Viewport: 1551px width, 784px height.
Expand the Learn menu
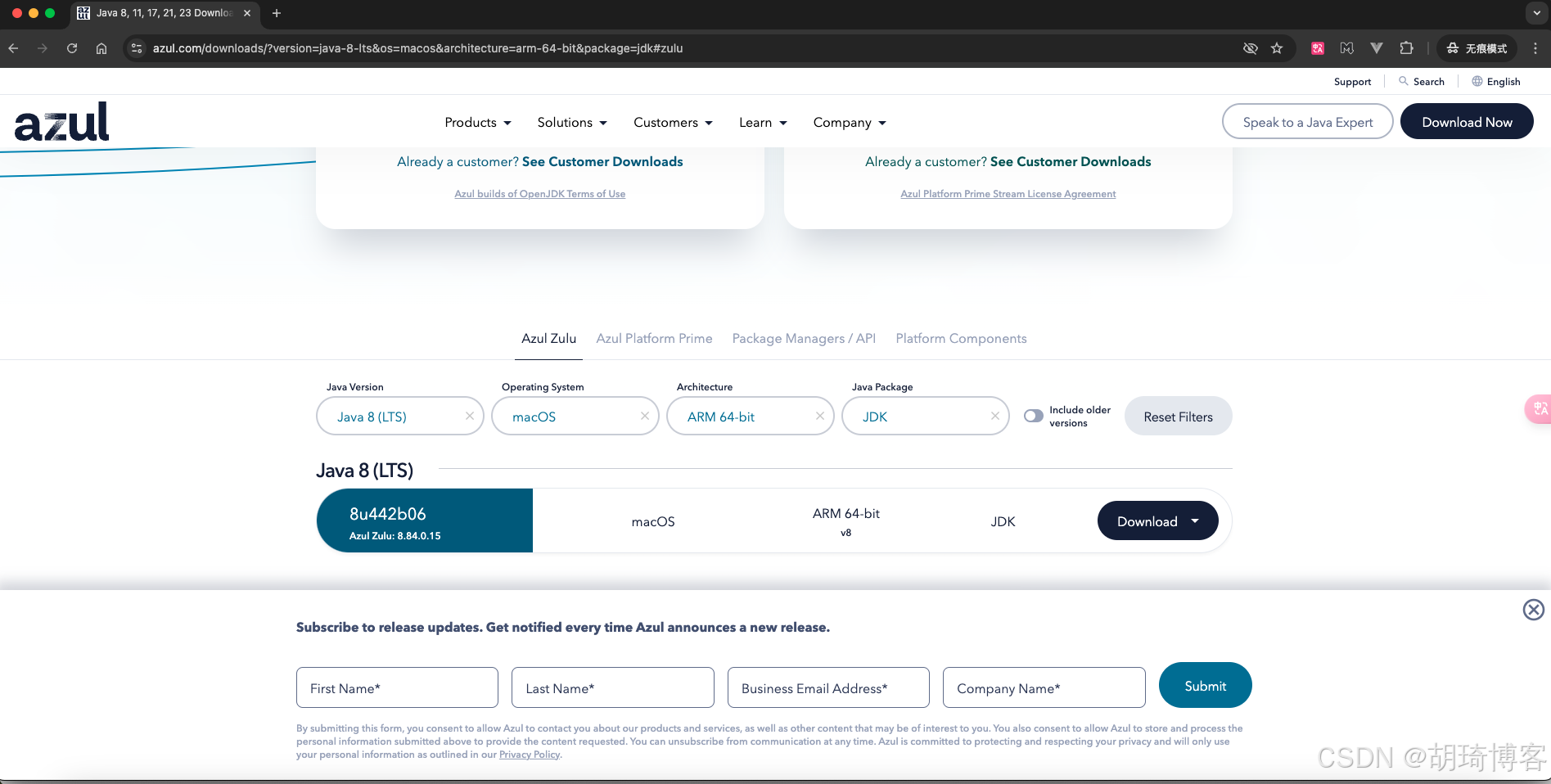pyautogui.click(x=763, y=123)
